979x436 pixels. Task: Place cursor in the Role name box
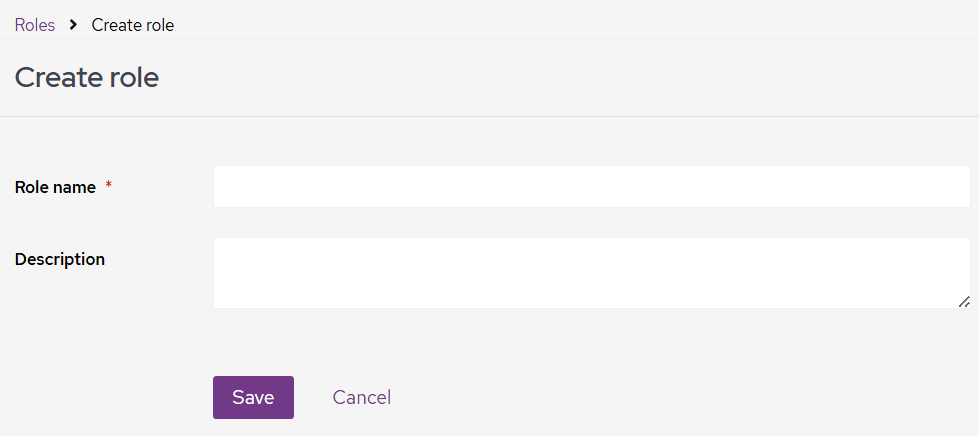(591, 187)
